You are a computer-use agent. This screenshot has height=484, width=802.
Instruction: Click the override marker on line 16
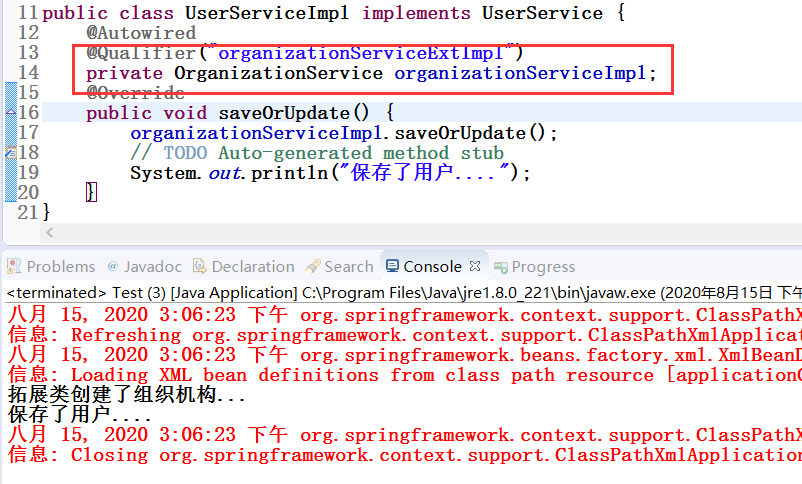11,112
